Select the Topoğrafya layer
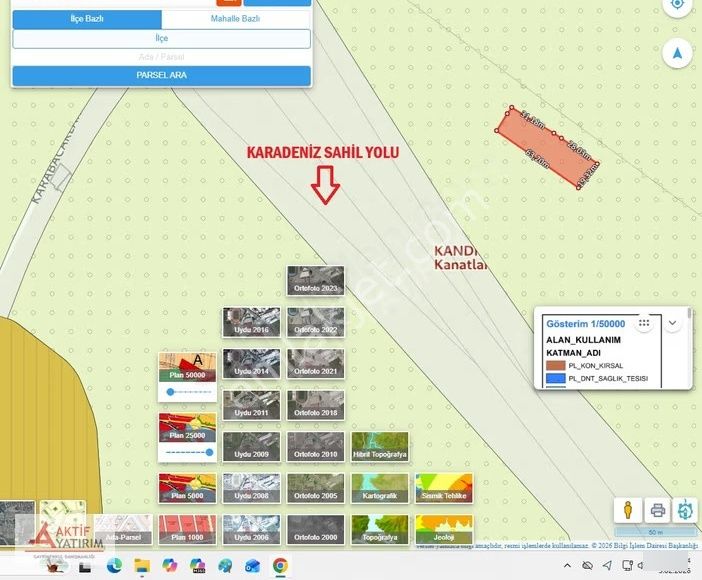Screen dimensions: 702x580 pyautogui.click(x=380, y=529)
